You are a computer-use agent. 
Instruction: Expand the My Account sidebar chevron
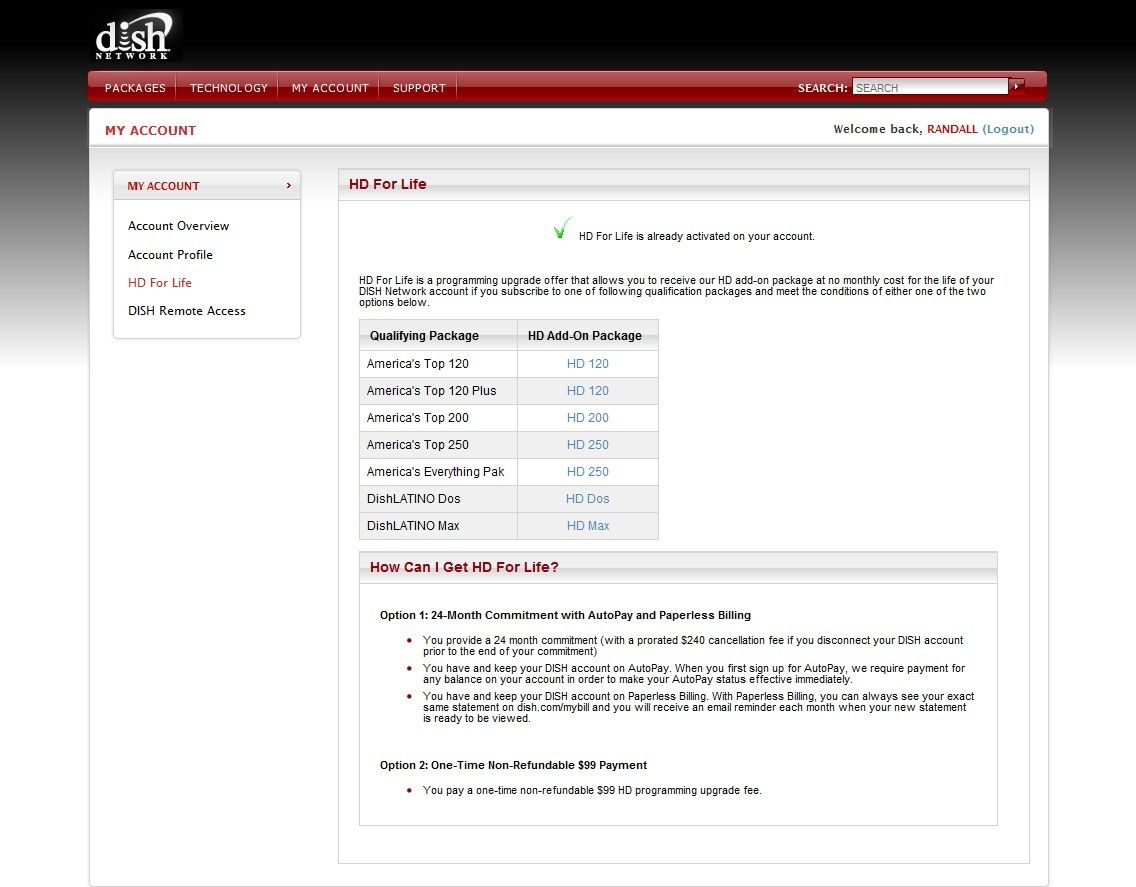[288, 186]
